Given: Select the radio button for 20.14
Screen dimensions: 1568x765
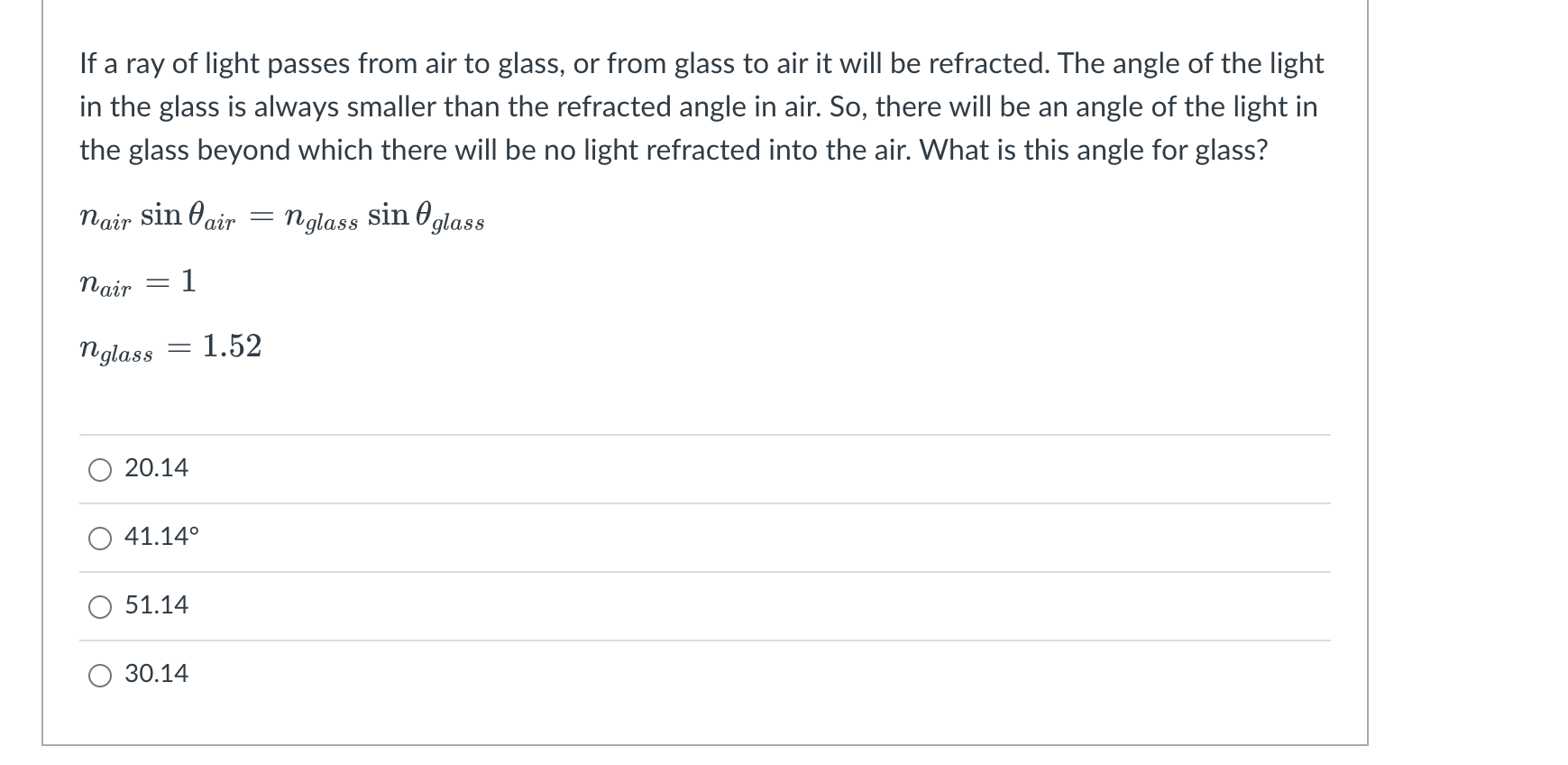Looking at the screenshot, I should pyautogui.click(x=99, y=468).
